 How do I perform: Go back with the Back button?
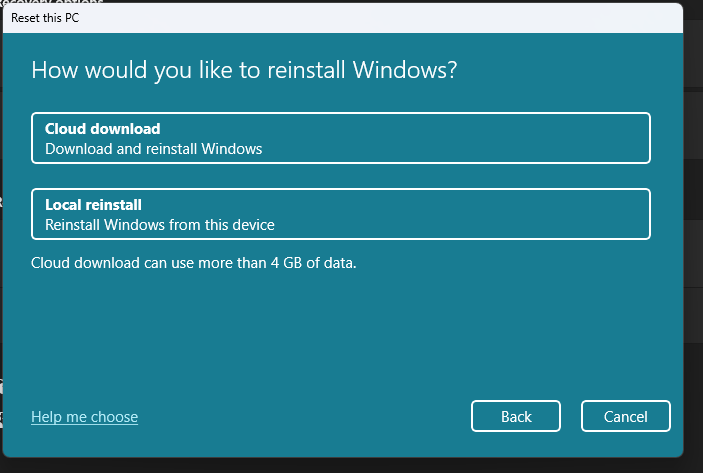[516, 416]
